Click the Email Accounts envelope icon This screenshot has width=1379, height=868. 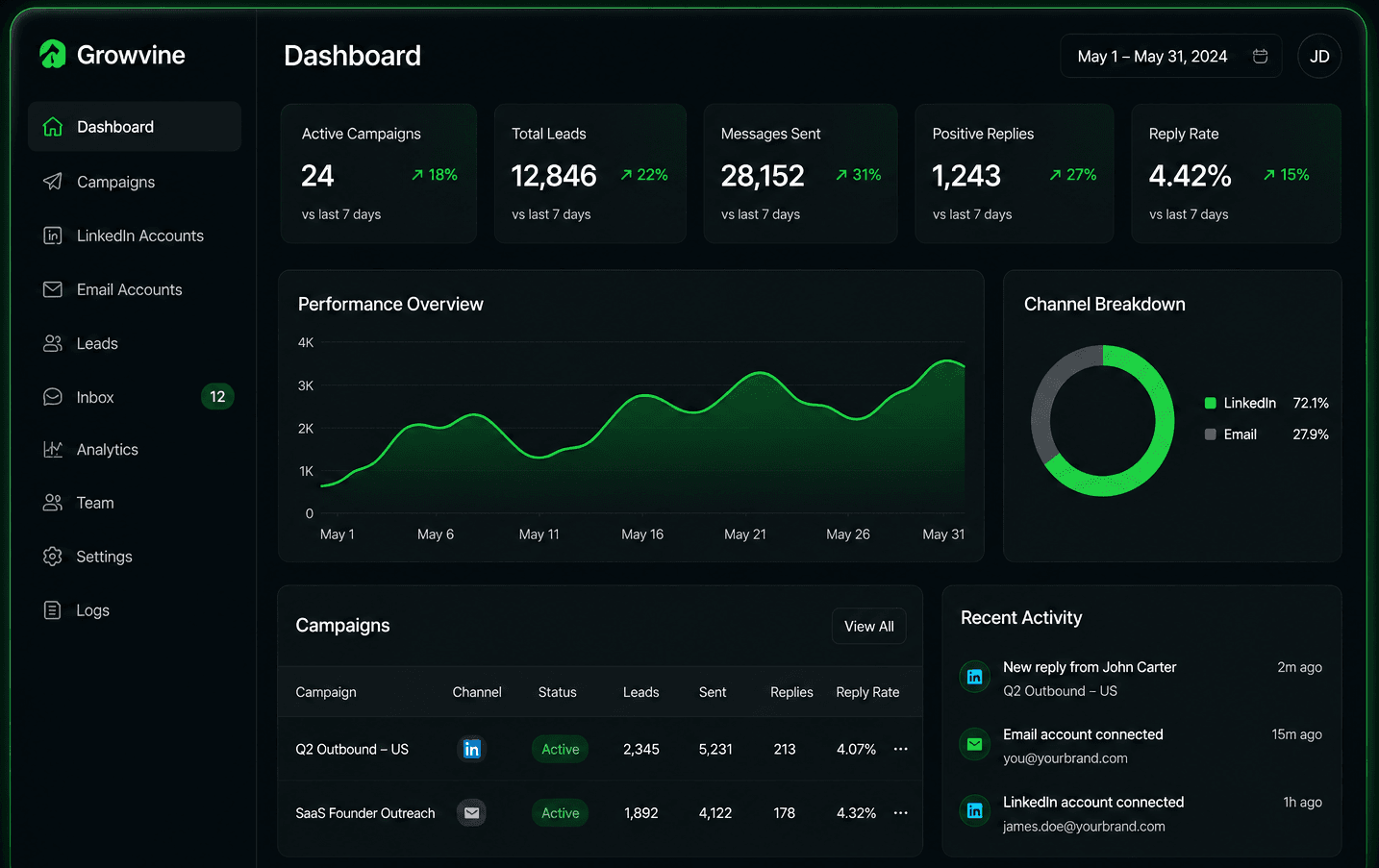coord(53,289)
